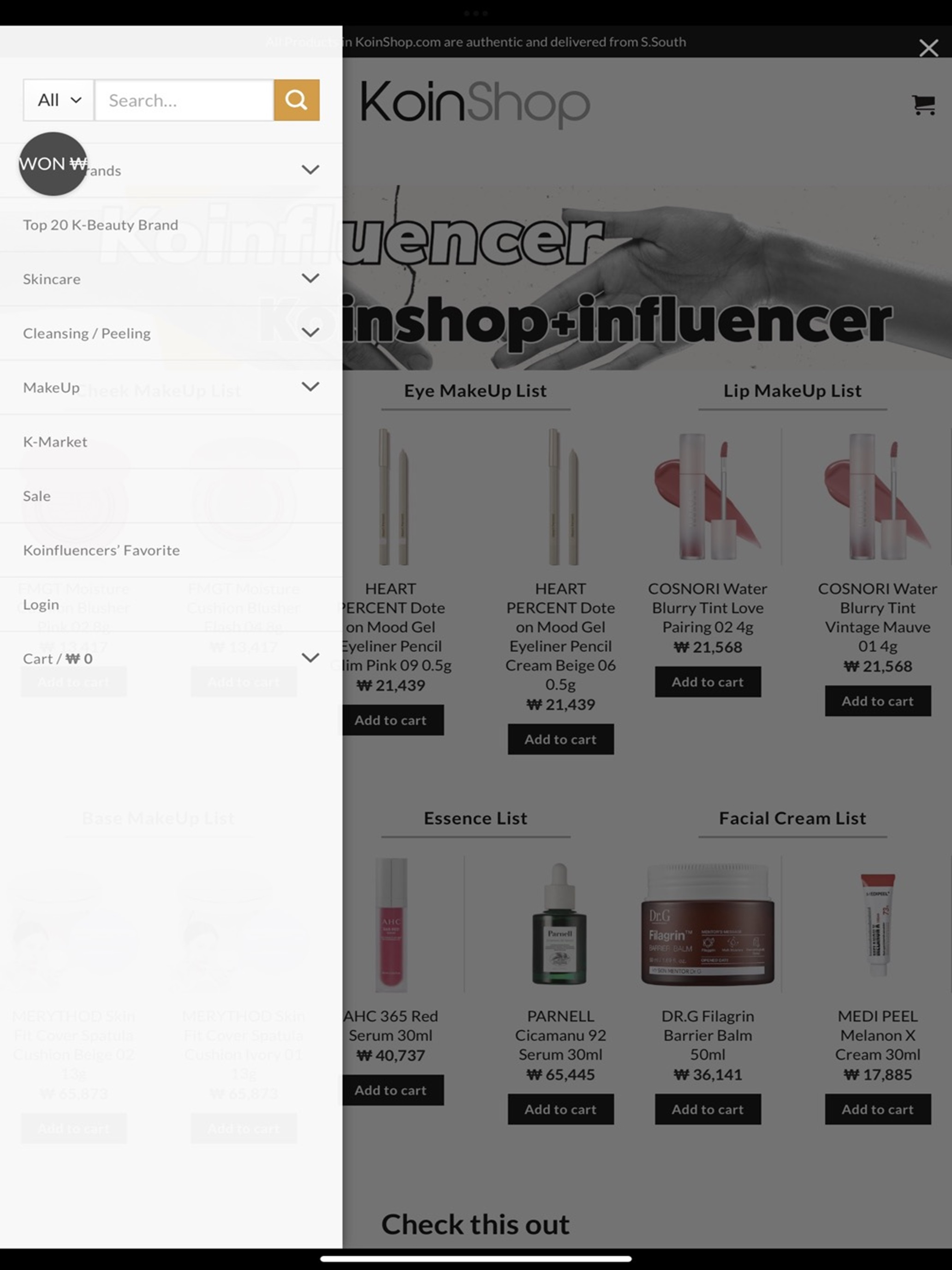The height and width of the screenshot is (1270, 952).
Task: Open Top 20 K-Beauty Brand menu item
Action: 101,224
